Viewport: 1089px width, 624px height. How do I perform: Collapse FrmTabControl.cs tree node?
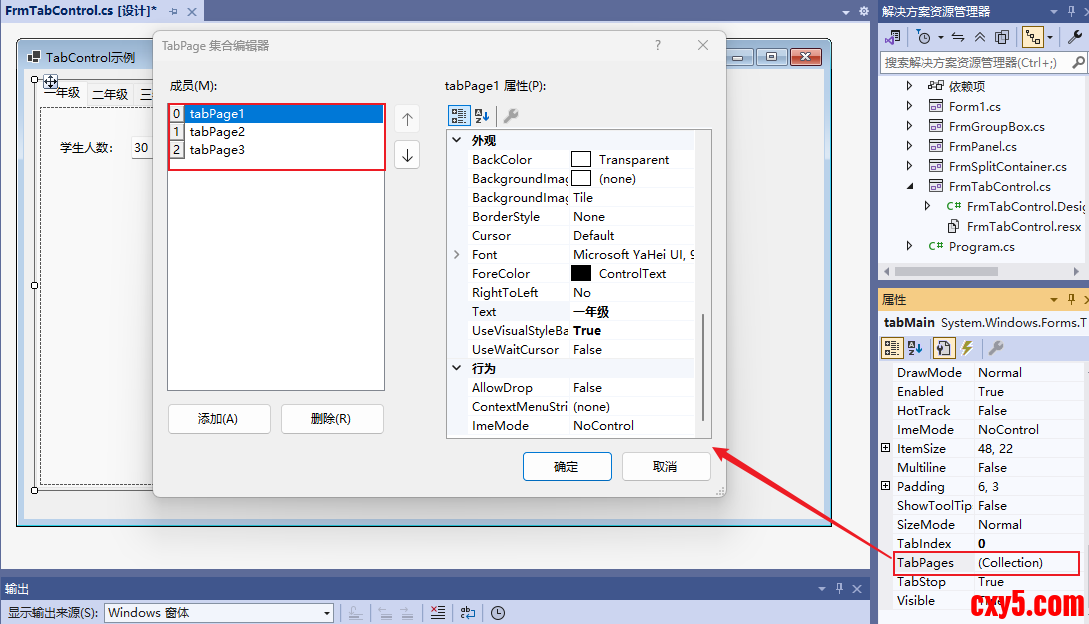coord(910,186)
